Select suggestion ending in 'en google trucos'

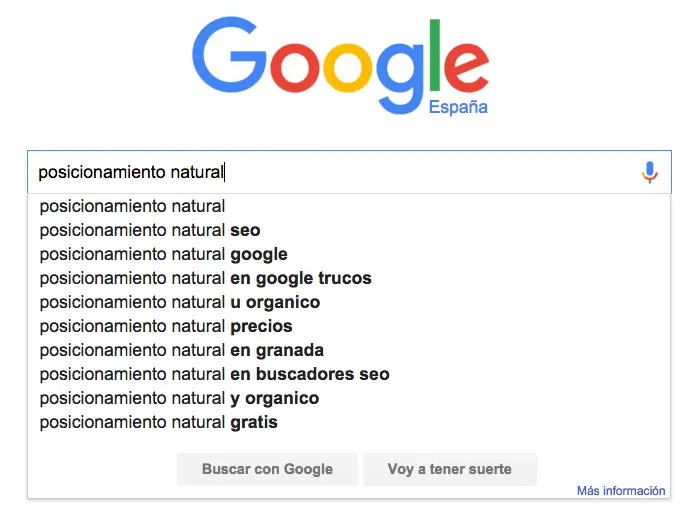point(349,278)
